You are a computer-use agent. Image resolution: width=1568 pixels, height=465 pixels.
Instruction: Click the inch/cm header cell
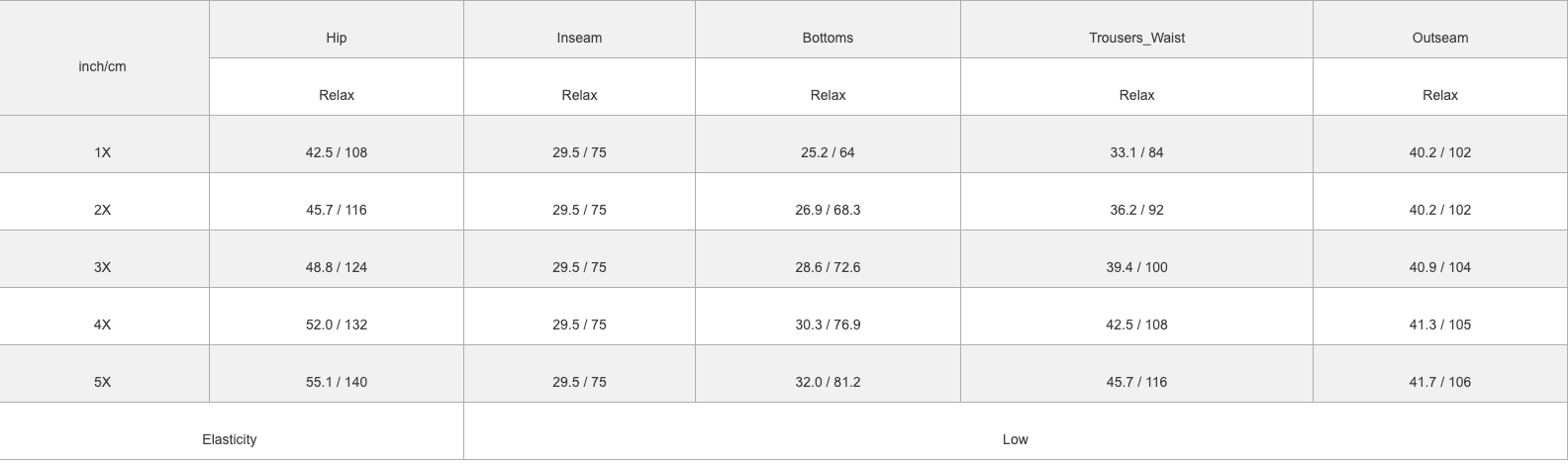coord(103,66)
